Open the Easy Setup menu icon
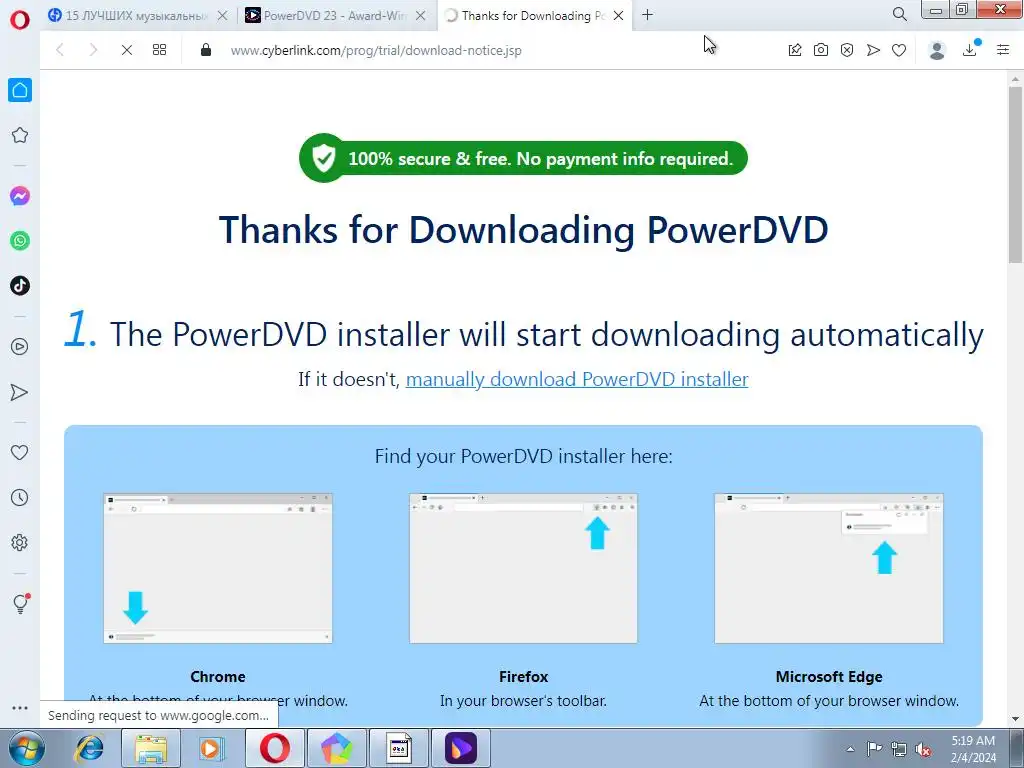The height and width of the screenshot is (768, 1024). 1003,50
